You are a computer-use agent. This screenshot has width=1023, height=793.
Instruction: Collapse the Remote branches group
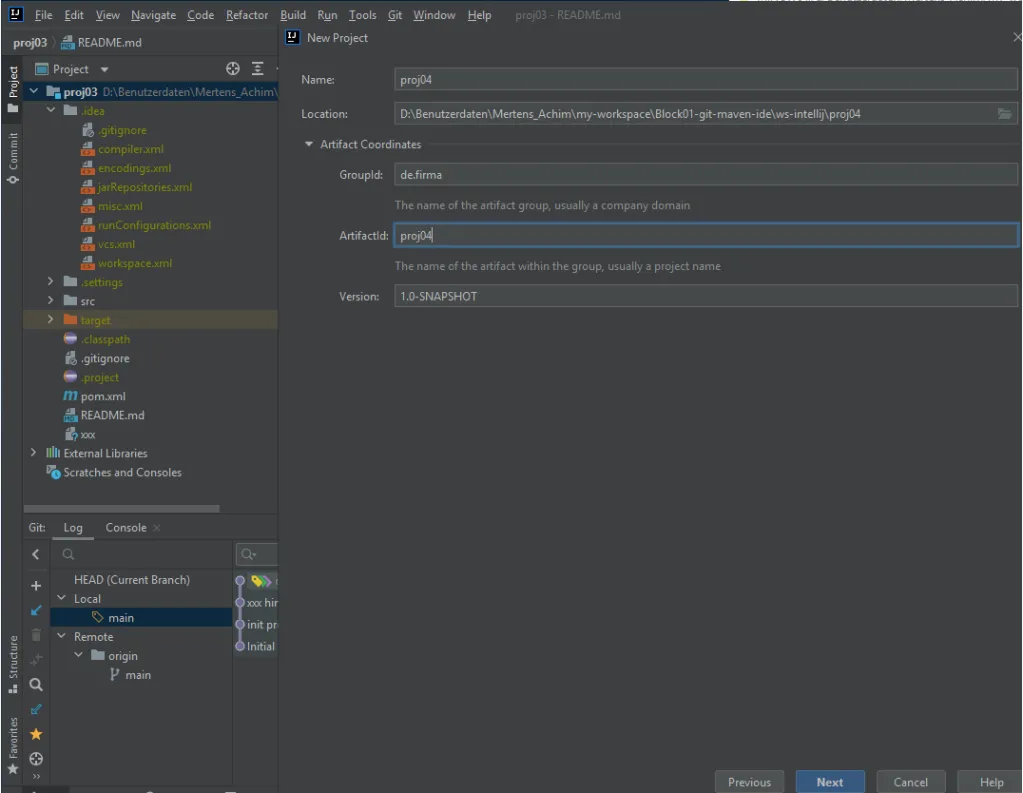point(61,636)
